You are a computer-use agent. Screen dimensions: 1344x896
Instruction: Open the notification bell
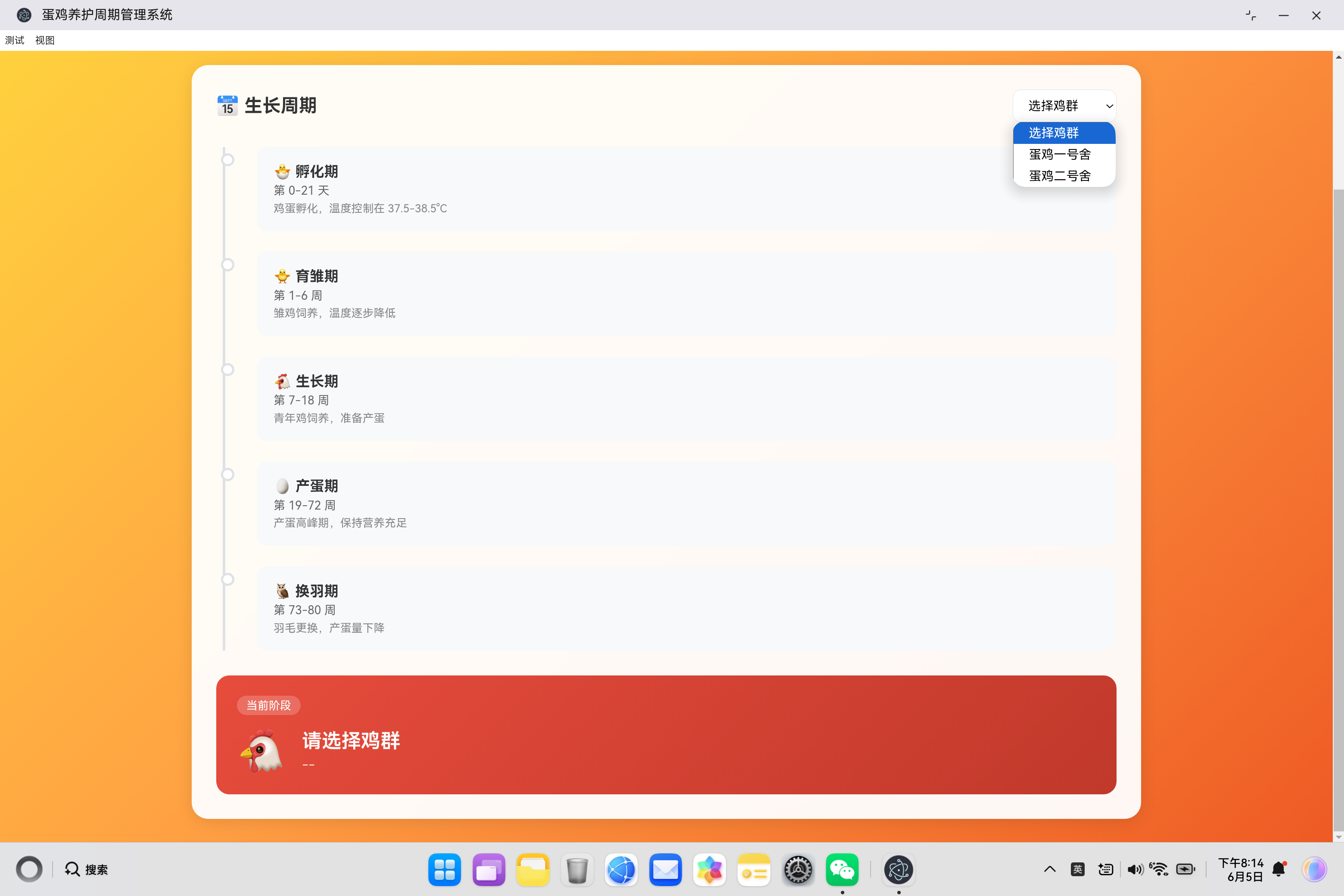pos(1279,869)
